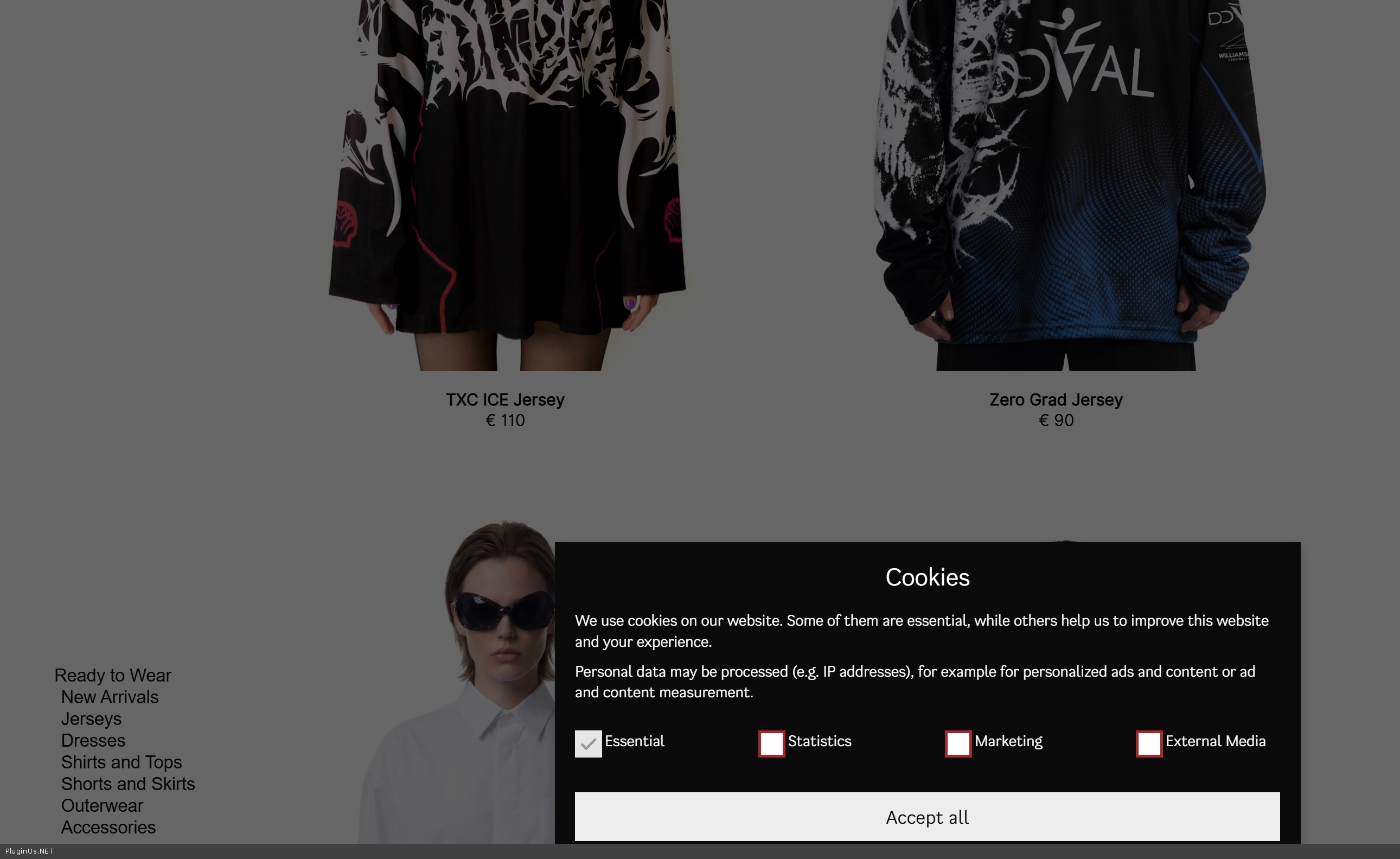Open the sunglasses white shirt product image
The height and width of the screenshot is (859, 1400).
457,681
